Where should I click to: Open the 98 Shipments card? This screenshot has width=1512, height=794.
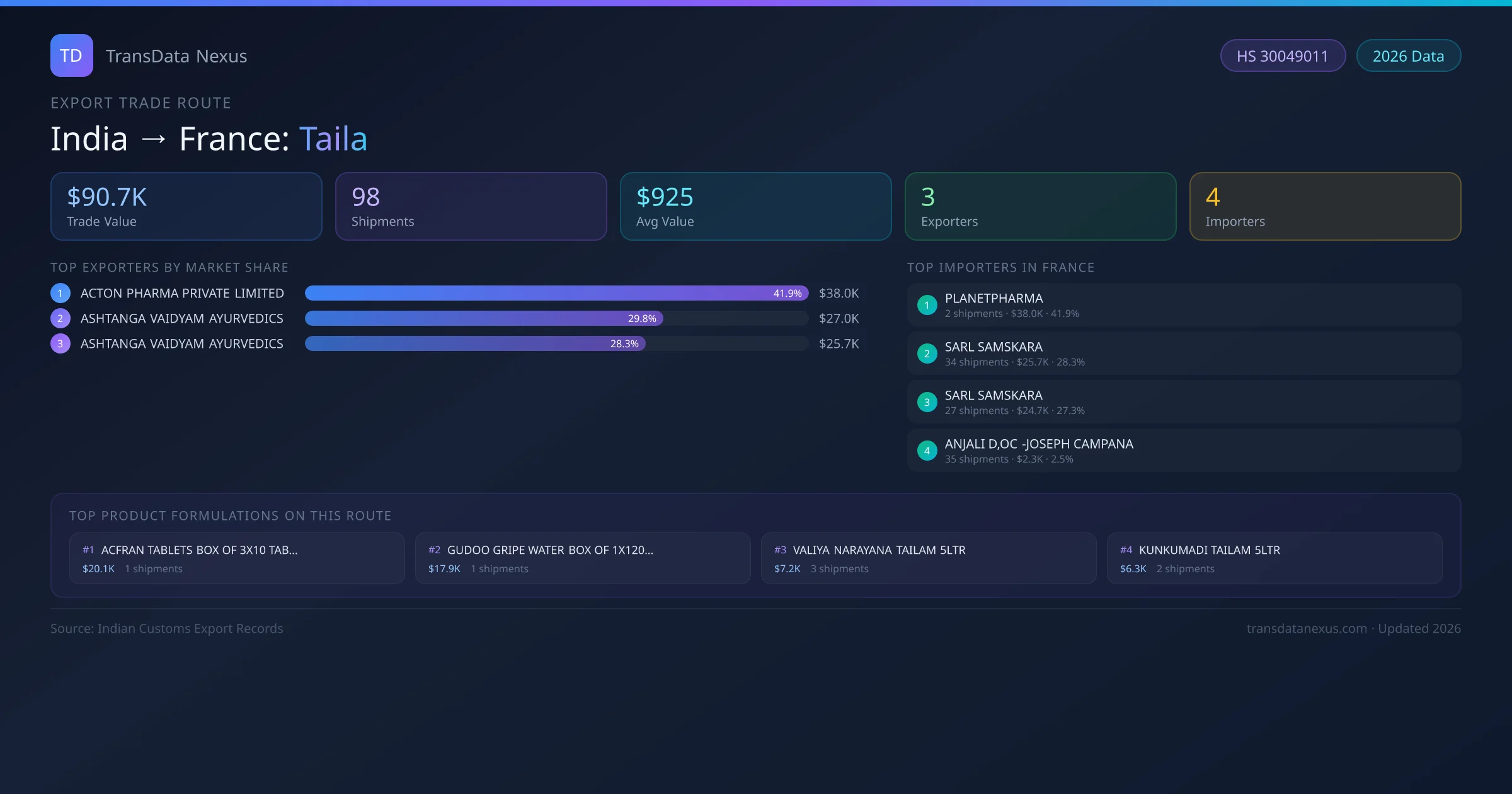tap(471, 207)
